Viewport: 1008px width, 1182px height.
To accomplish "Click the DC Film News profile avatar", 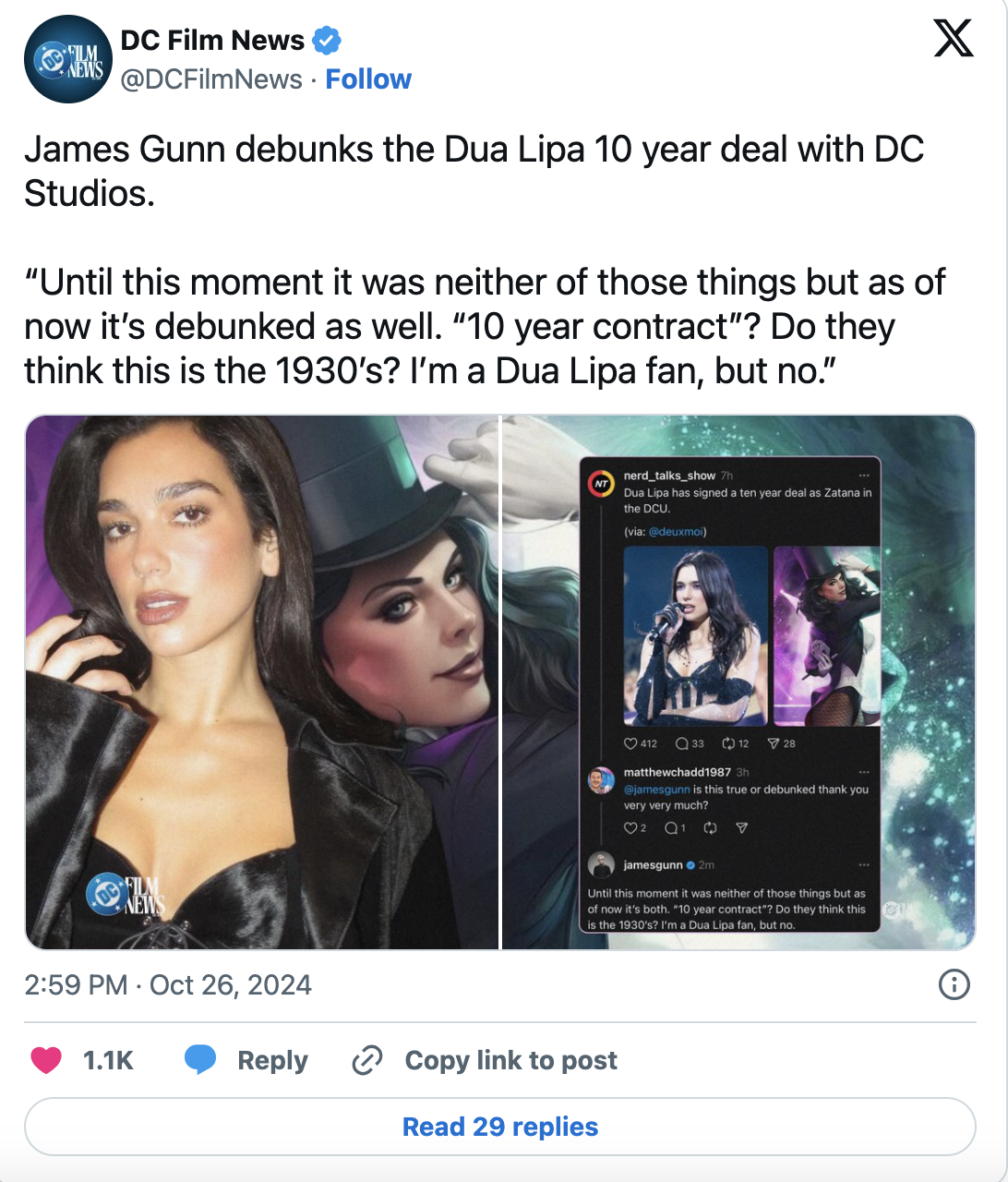I will (67, 59).
